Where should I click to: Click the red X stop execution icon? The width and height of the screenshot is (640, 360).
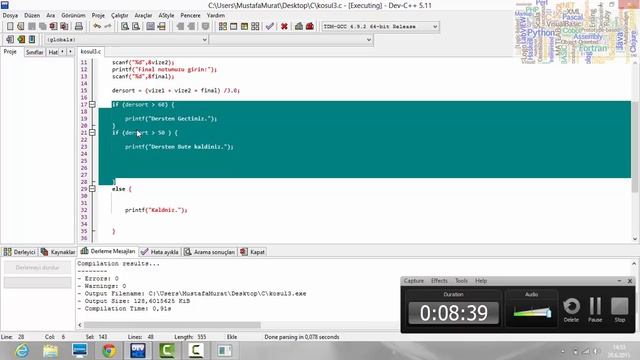[x=284, y=27]
